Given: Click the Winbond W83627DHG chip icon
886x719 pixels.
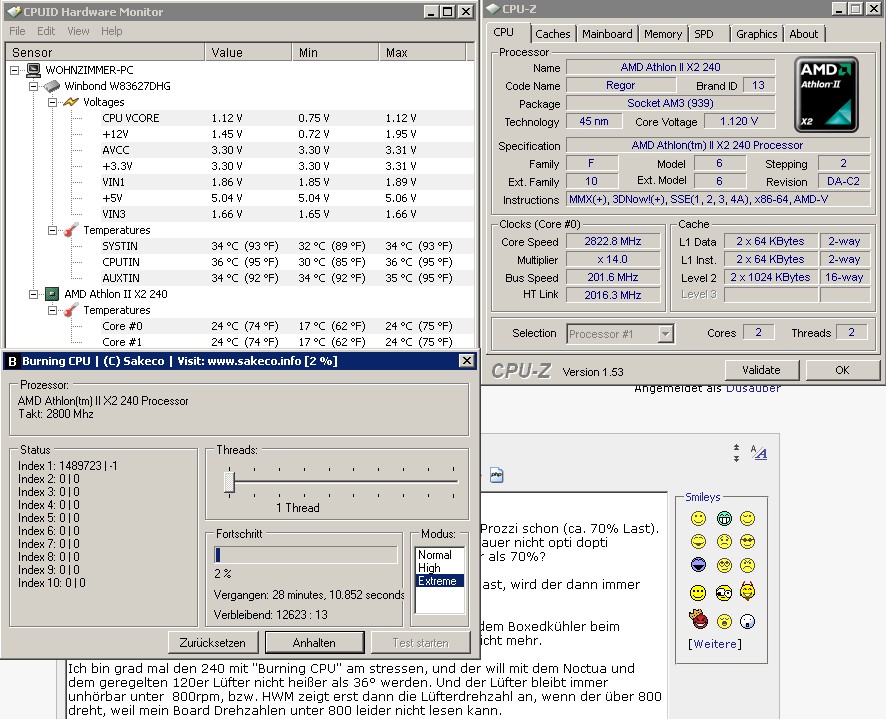Looking at the screenshot, I should [x=53, y=86].
